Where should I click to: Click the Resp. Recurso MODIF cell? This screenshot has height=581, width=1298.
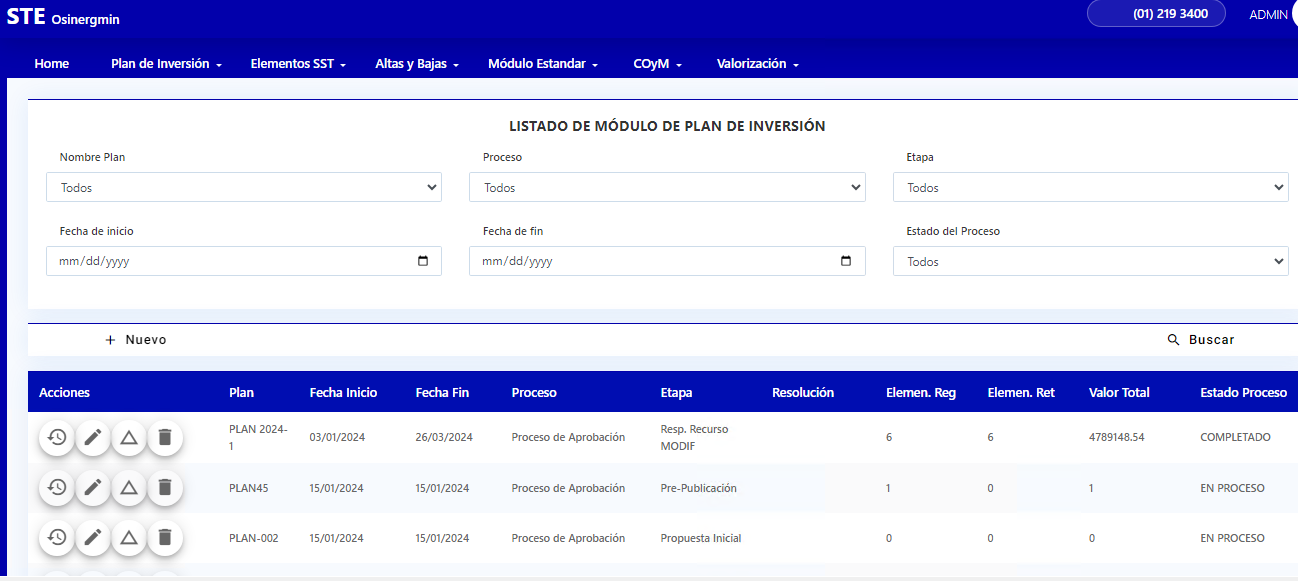click(x=695, y=437)
